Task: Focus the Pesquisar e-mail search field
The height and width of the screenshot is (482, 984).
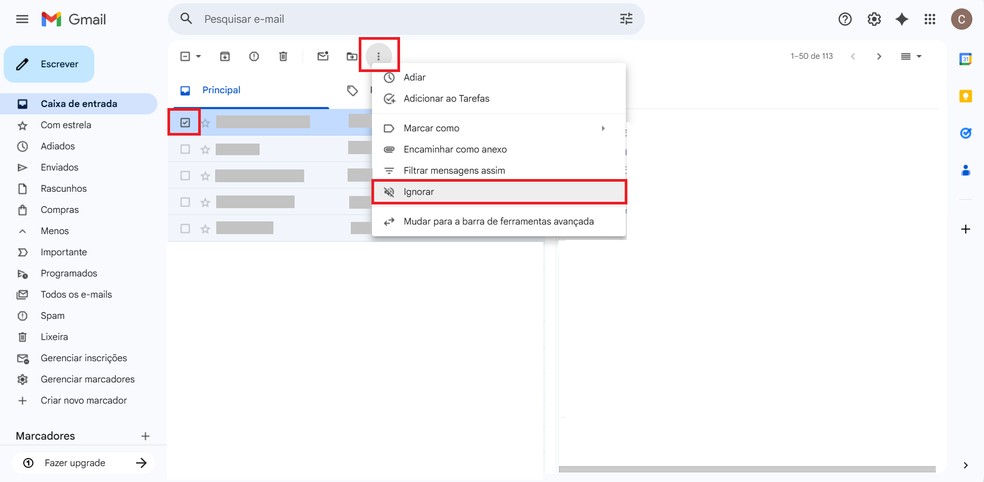Action: click(405, 19)
